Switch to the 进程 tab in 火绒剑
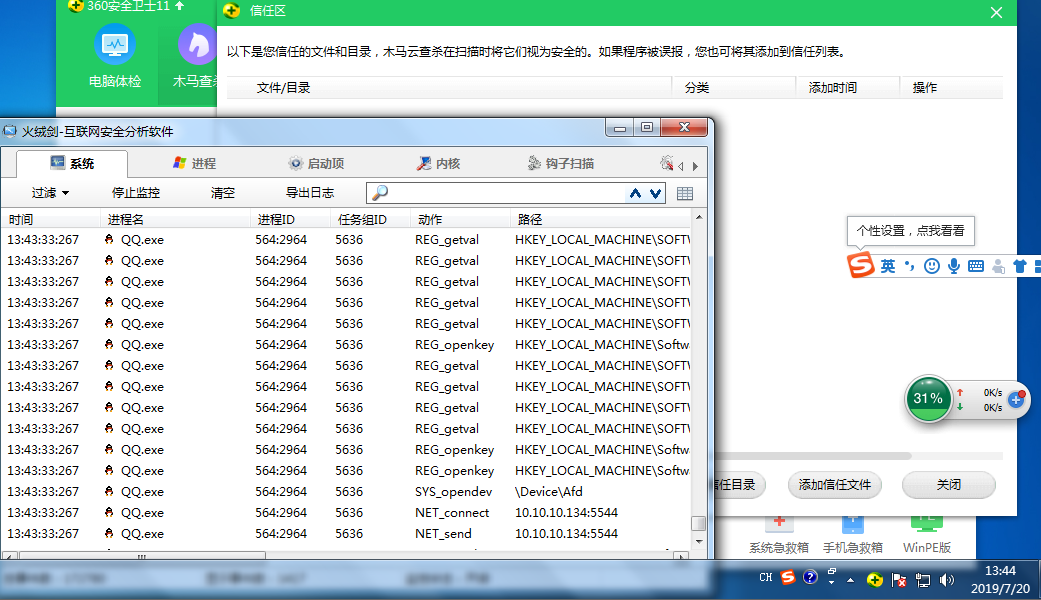The width and height of the screenshot is (1041, 600). 195,163
